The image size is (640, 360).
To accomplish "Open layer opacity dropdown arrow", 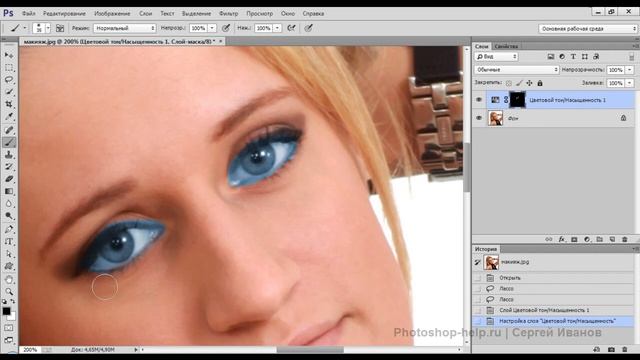I will (629, 70).
